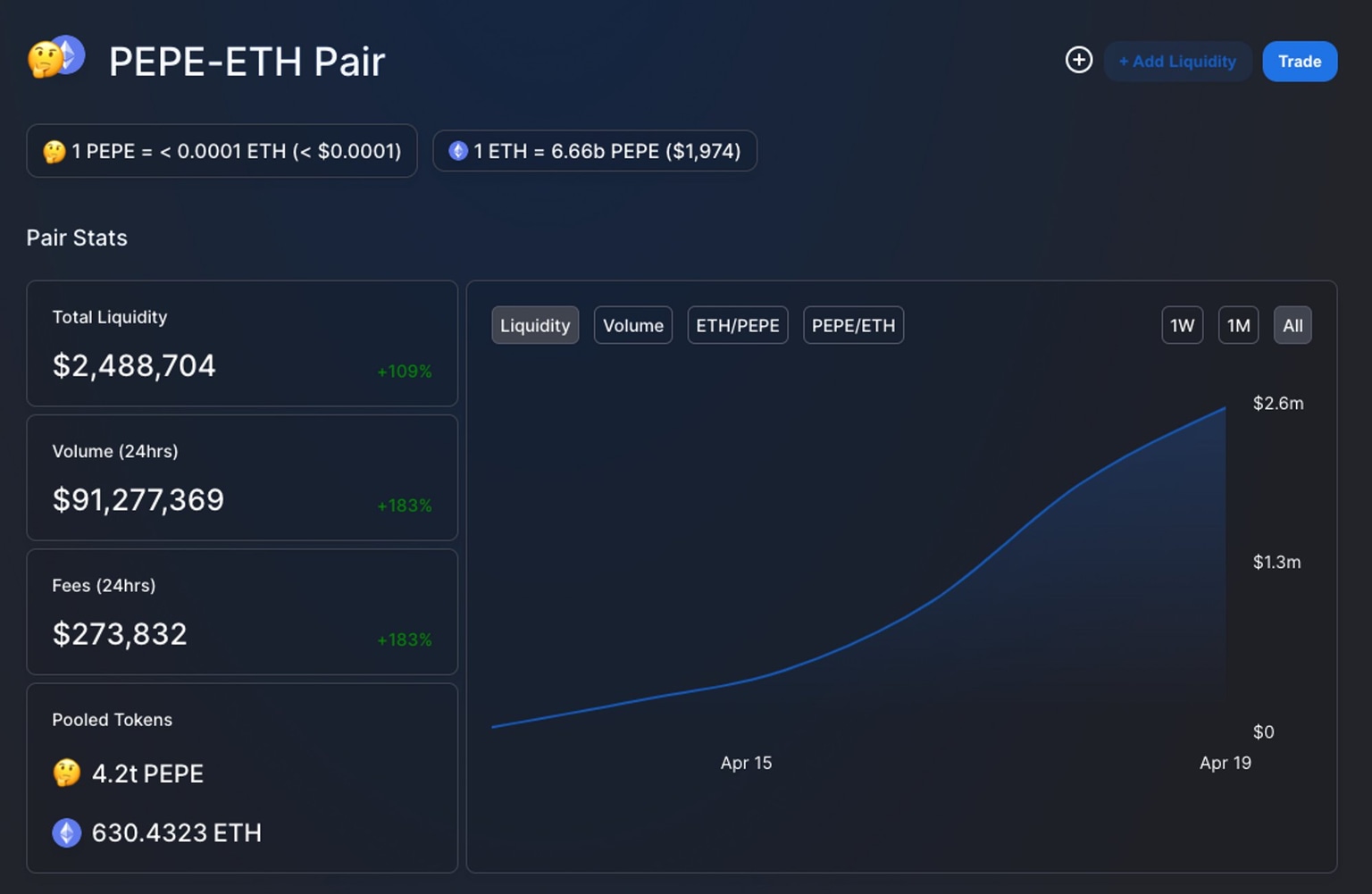Click the +109% liquidity change indicator

(404, 371)
